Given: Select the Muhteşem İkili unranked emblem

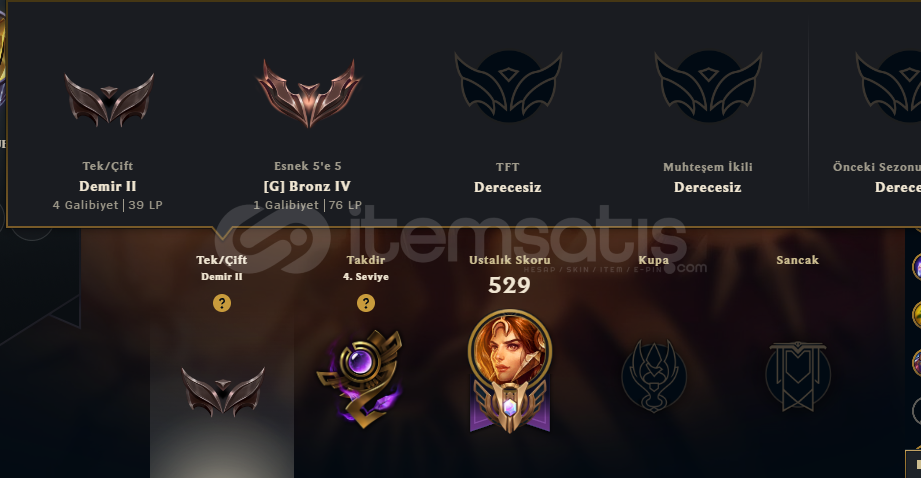Looking at the screenshot, I should click(x=708, y=86).
